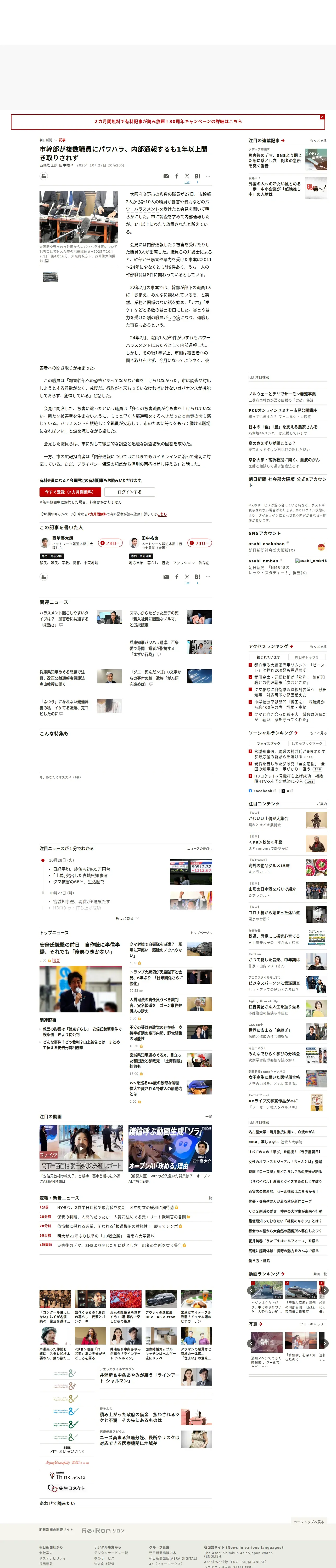Open こちら link in campaign note

[x=162, y=514]
